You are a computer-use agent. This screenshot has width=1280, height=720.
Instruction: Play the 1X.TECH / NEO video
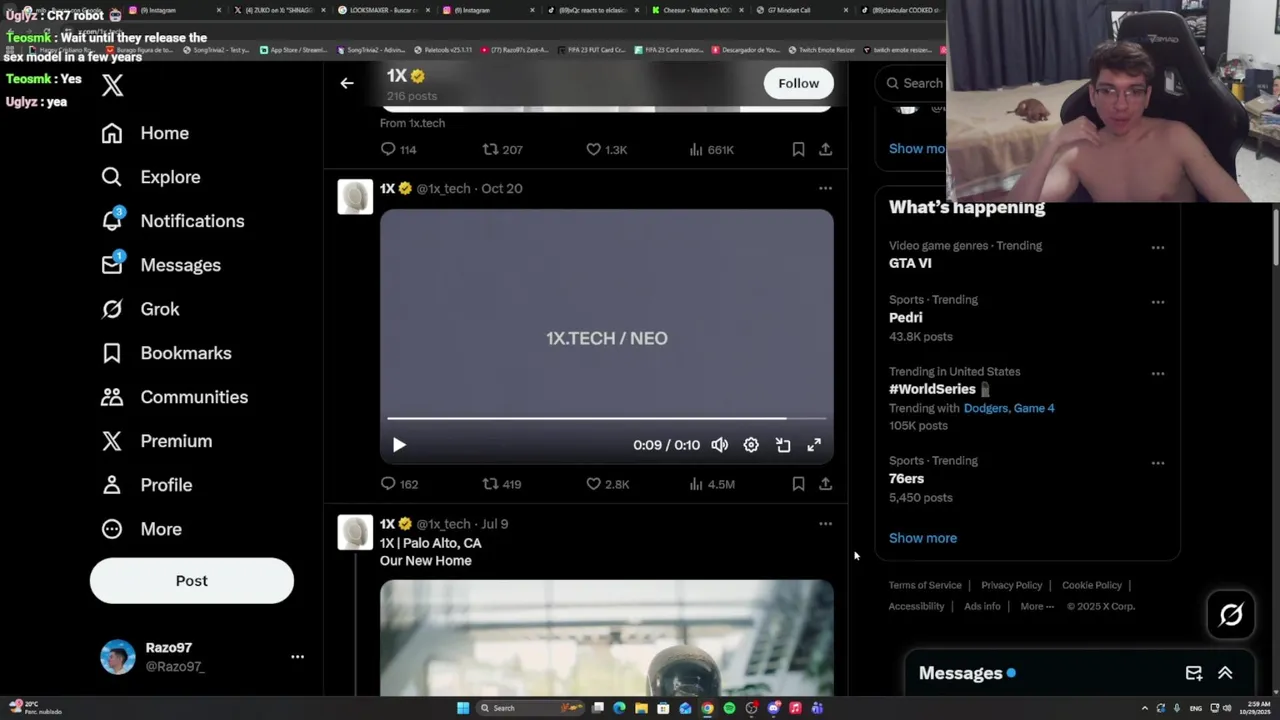pos(399,445)
